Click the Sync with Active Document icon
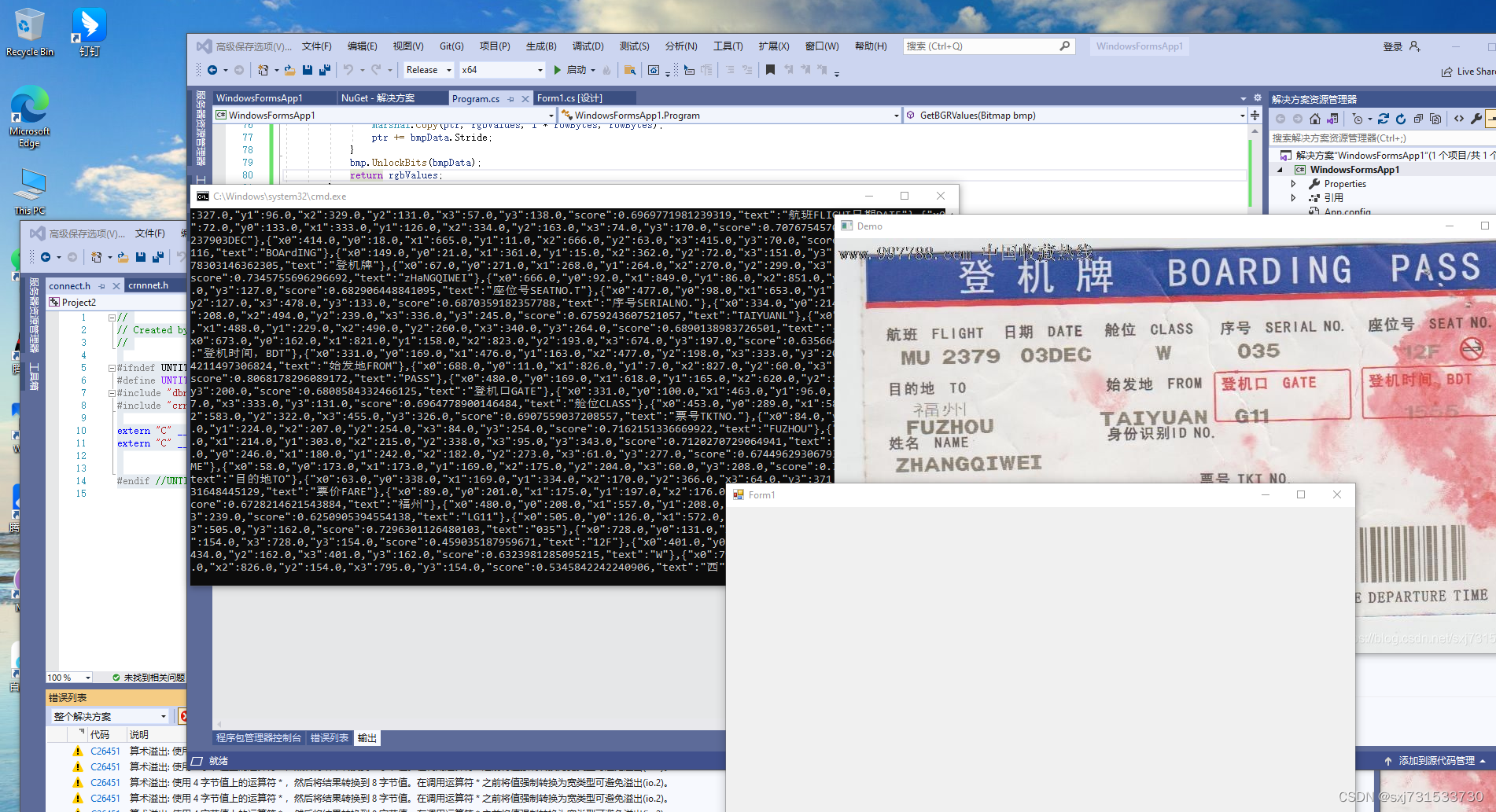Screen dimensions: 1496x812 tap(1384, 119)
